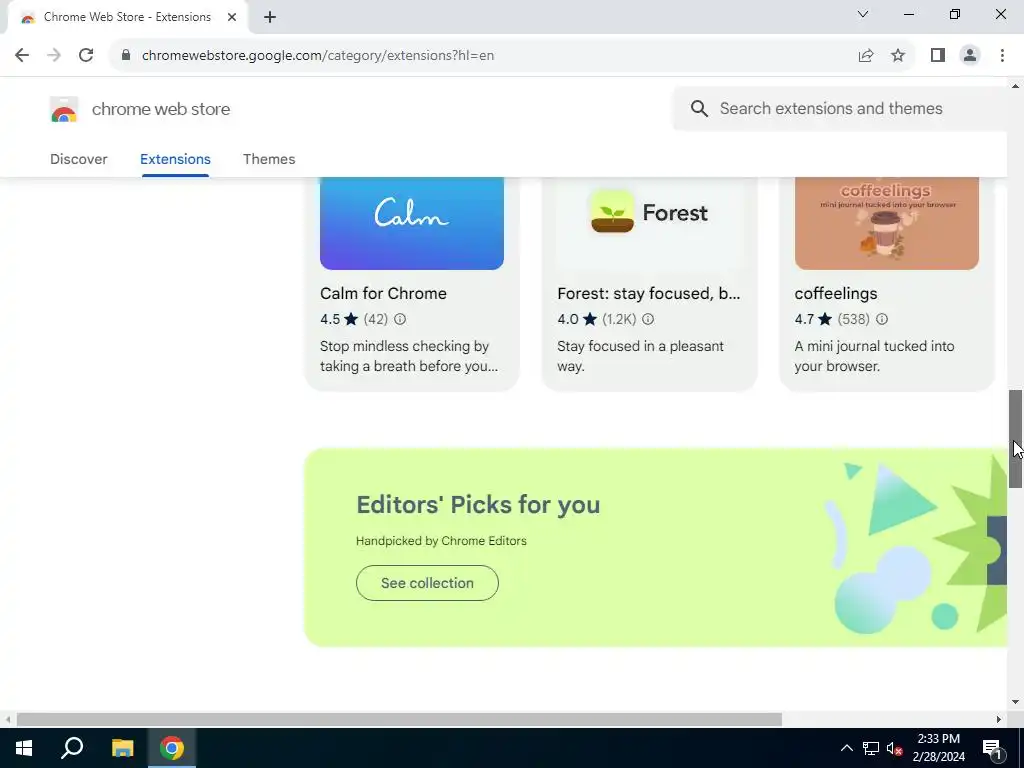The height and width of the screenshot is (768, 1024).
Task: Click the Calm rating 4.5 text
Action: (x=330, y=319)
